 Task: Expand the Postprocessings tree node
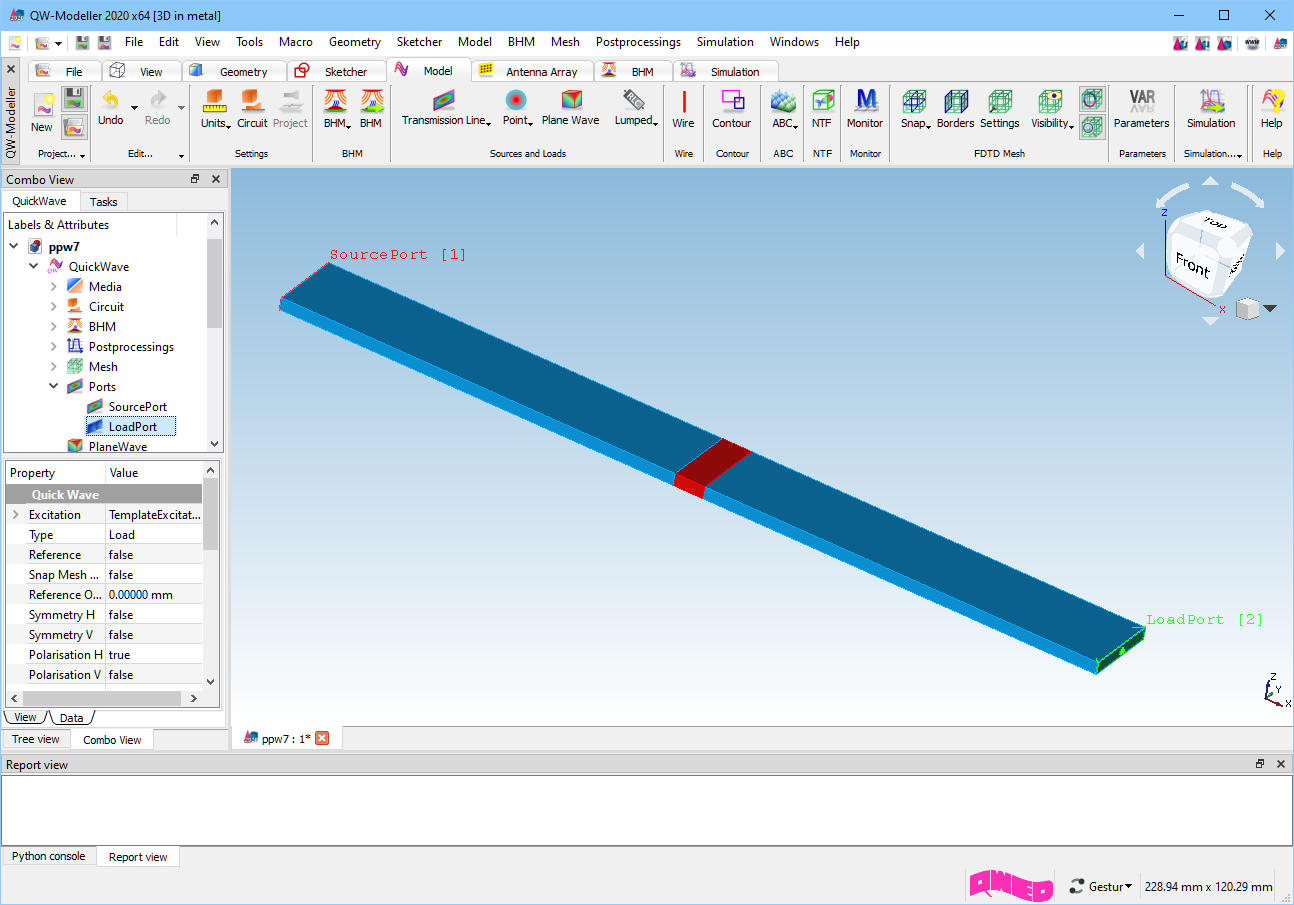(54, 347)
